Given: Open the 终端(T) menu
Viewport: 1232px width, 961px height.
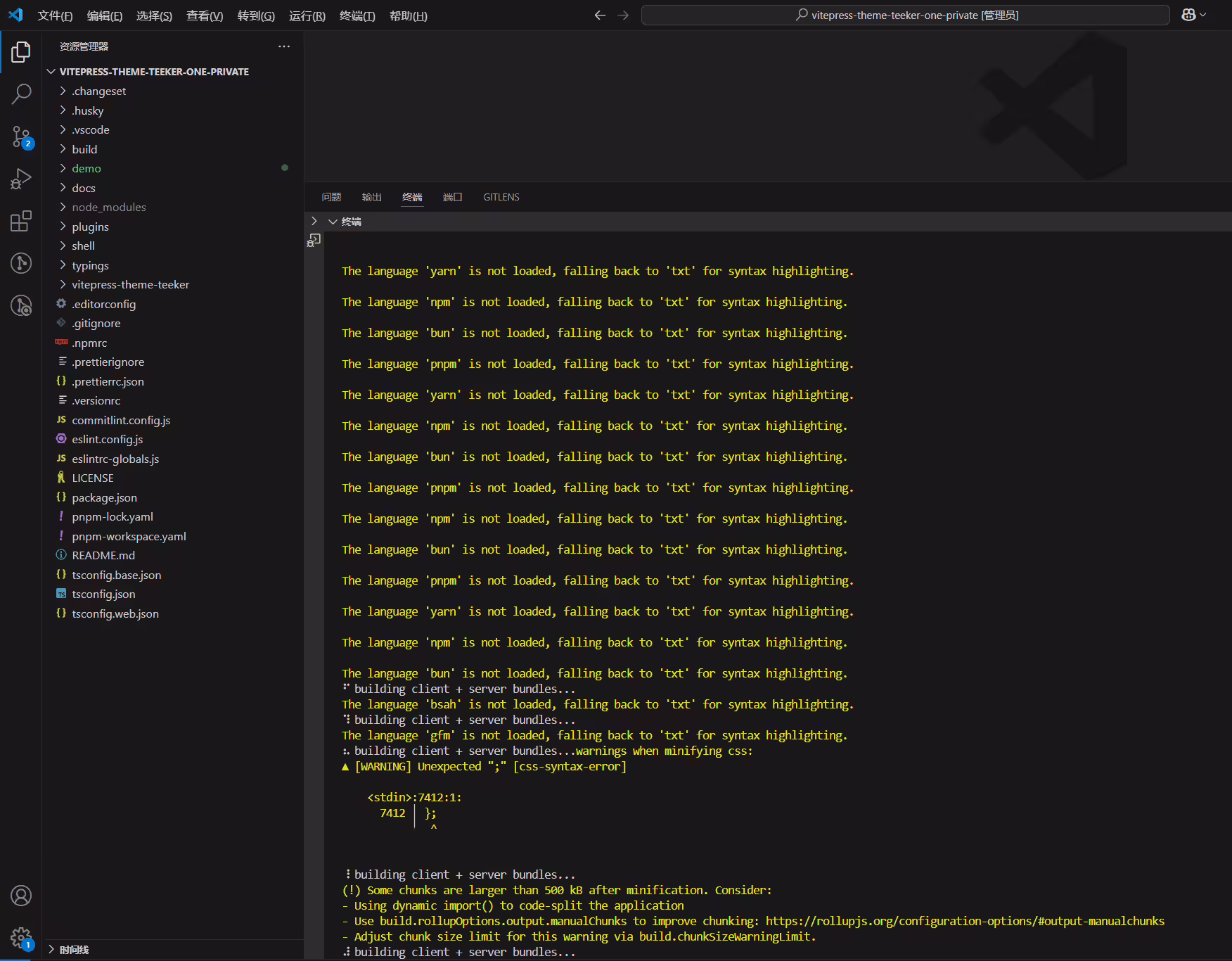Looking at the screenshot, I should (x=357, y=15).
